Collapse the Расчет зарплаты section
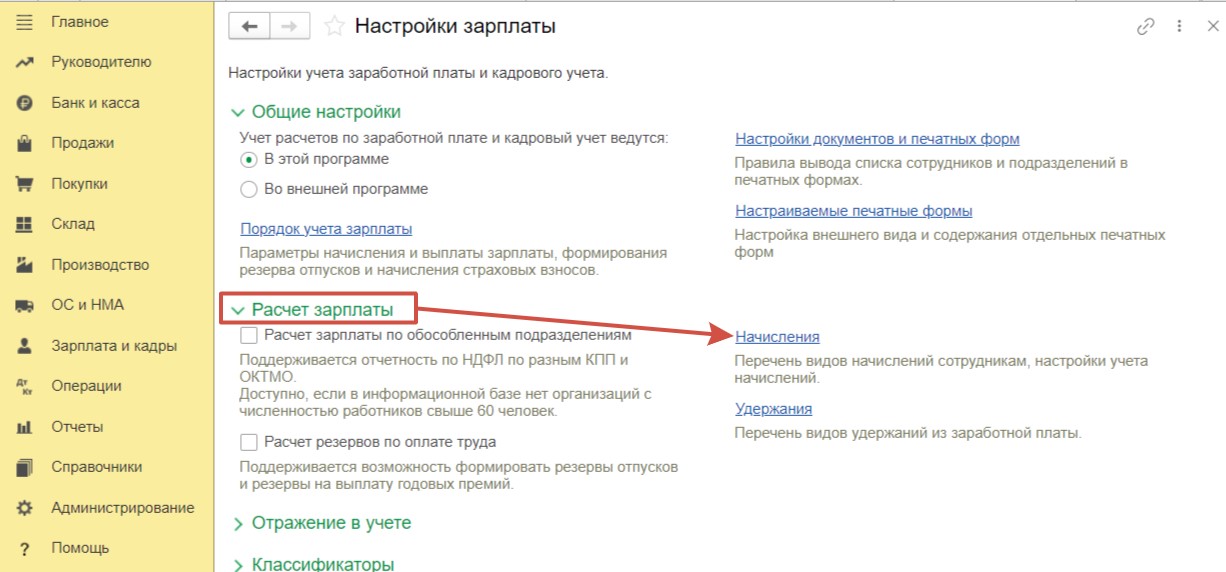 coord(237,311)
